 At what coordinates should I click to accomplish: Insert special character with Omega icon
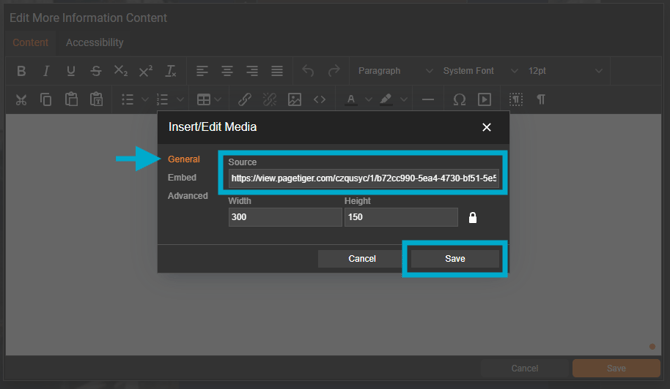(x=459, y=100)
